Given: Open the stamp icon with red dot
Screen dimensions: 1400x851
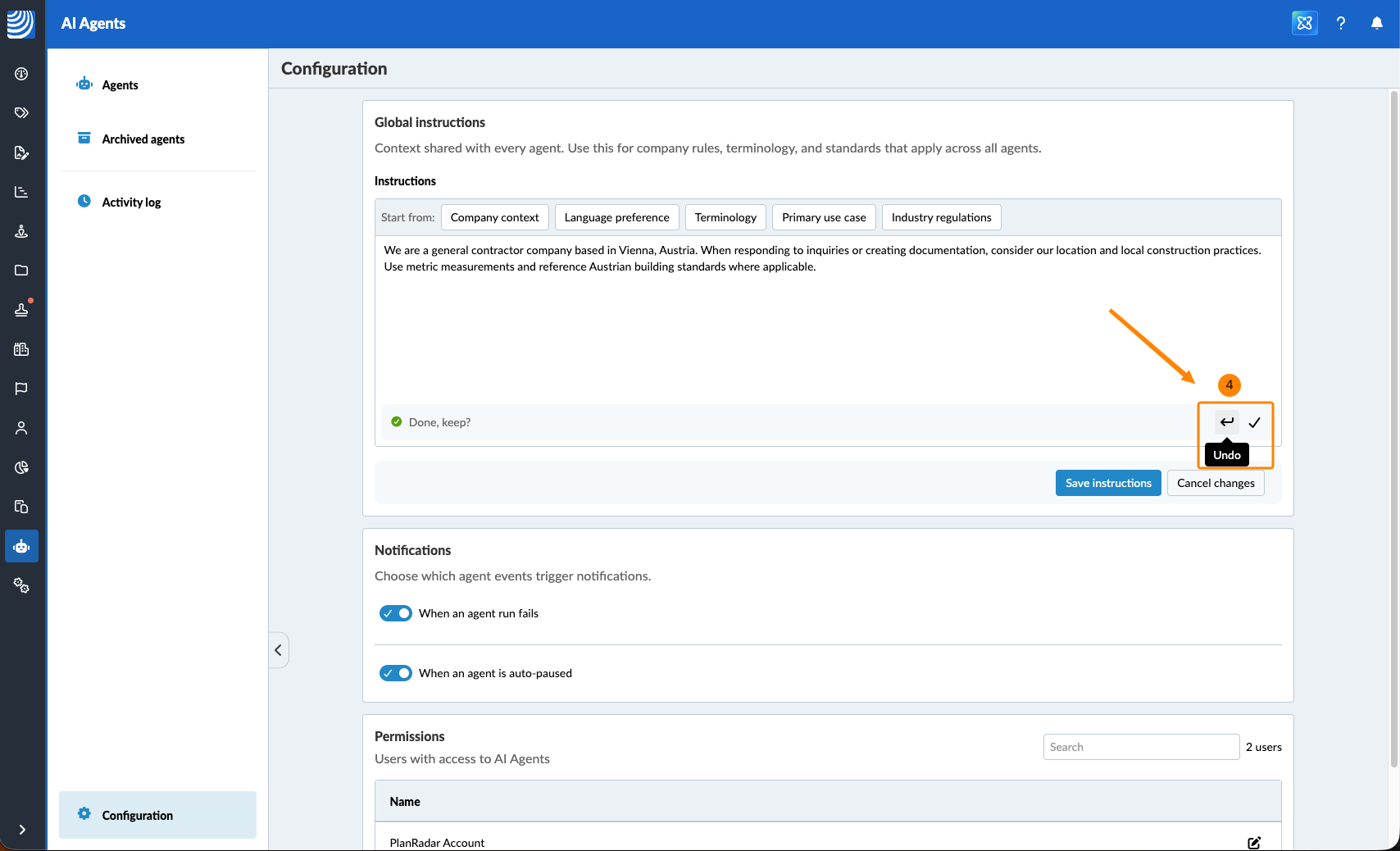Looking at the screenshot, I should (21, 310).
